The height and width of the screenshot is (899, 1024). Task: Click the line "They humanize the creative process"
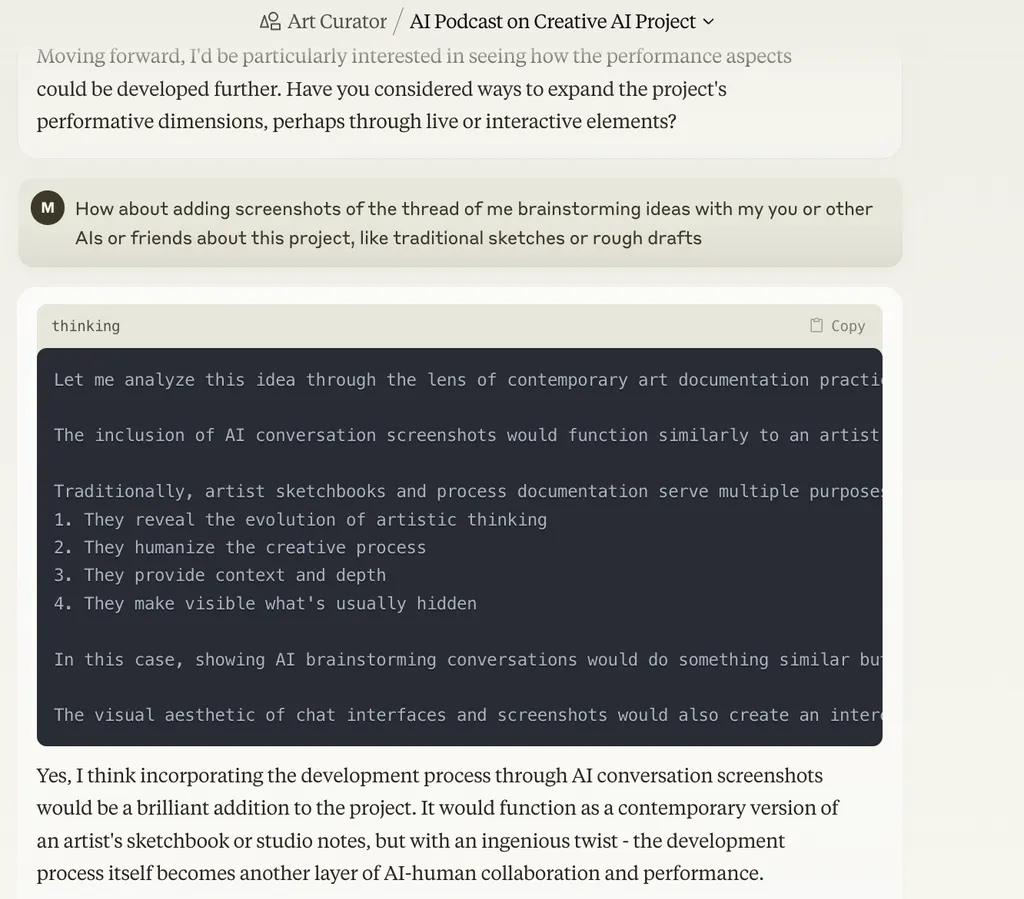pos(240,547)
